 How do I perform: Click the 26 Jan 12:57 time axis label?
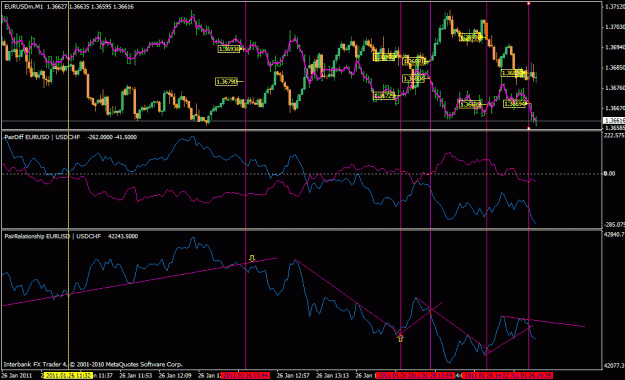click(293, 376)
